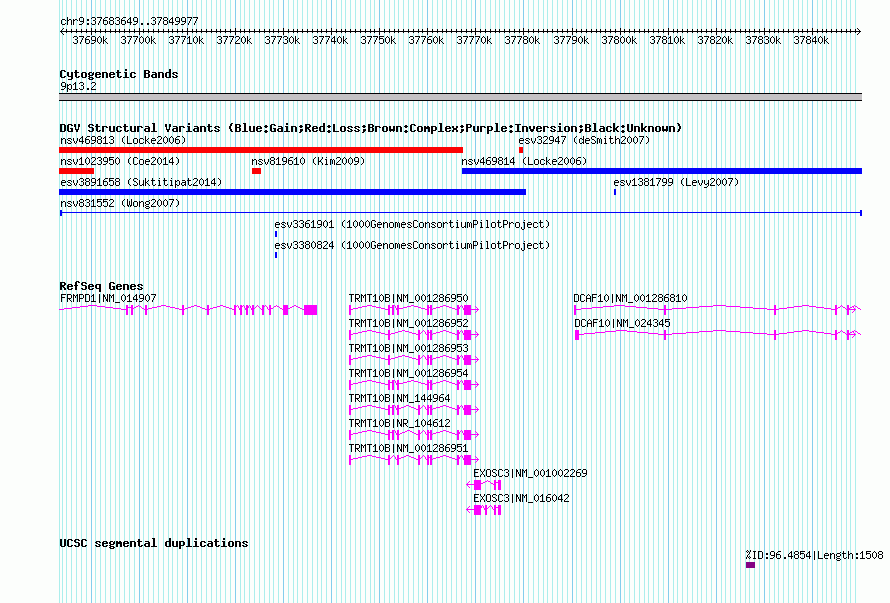Open TRMT10B|NM_001286953 transcript label
The width and height of the screenshot is (890, 603).
pos(408,348)
